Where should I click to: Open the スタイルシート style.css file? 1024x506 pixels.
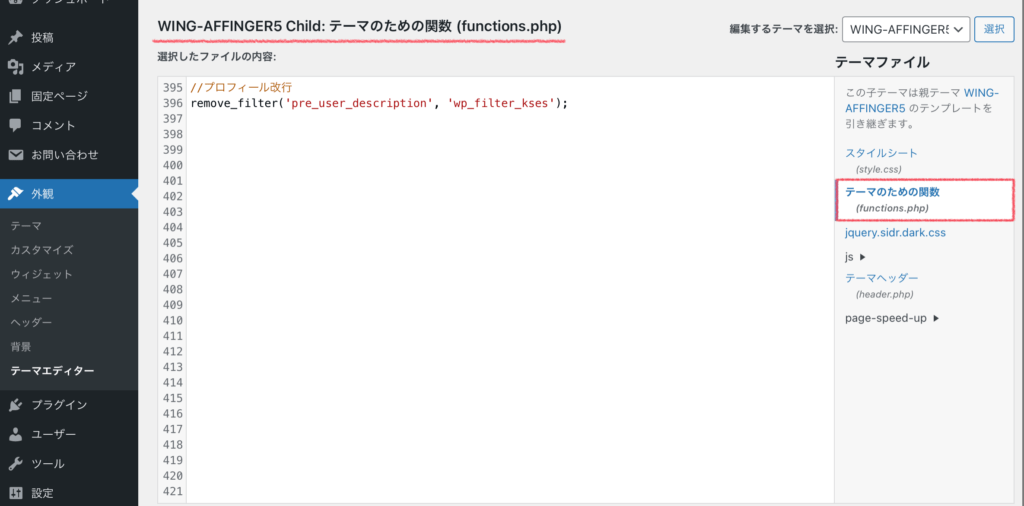881,160
